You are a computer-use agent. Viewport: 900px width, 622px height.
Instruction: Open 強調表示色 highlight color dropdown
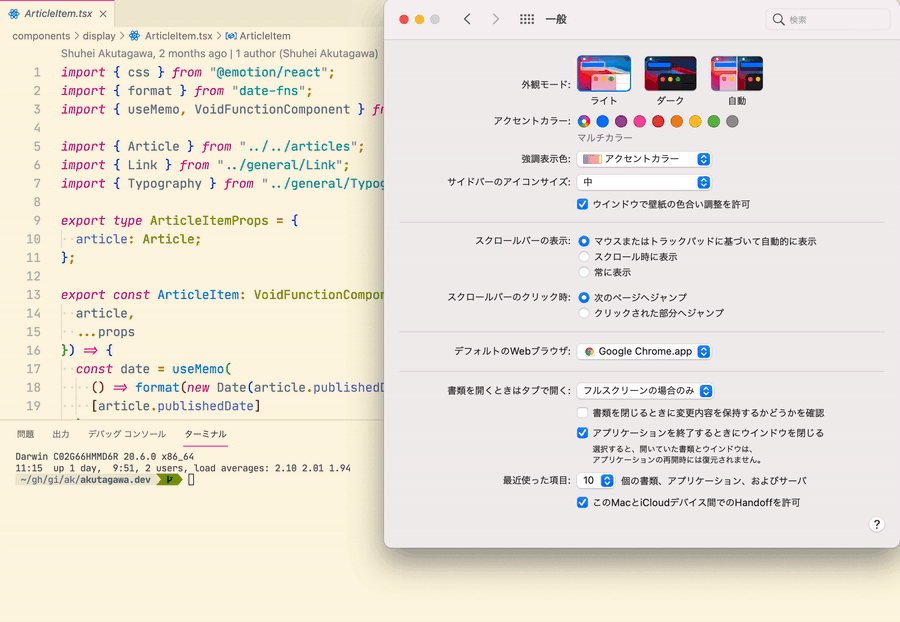[644, 159]
